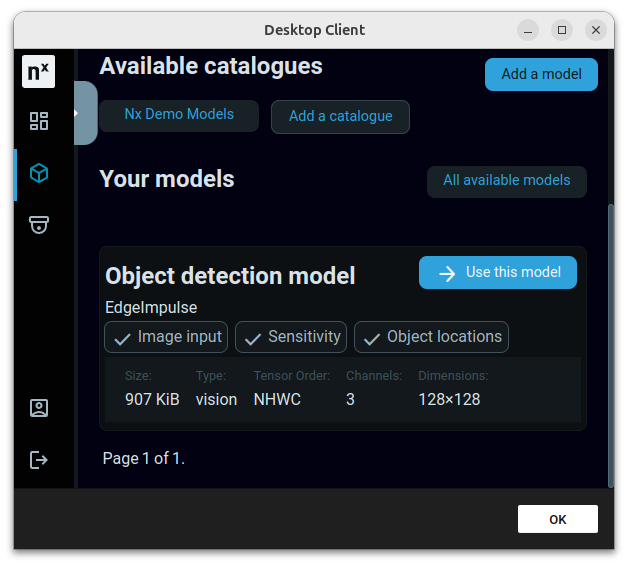Viewport: 628px width, 566px height.
Task: Click the Object detection model title
Action: pos(230,276)
